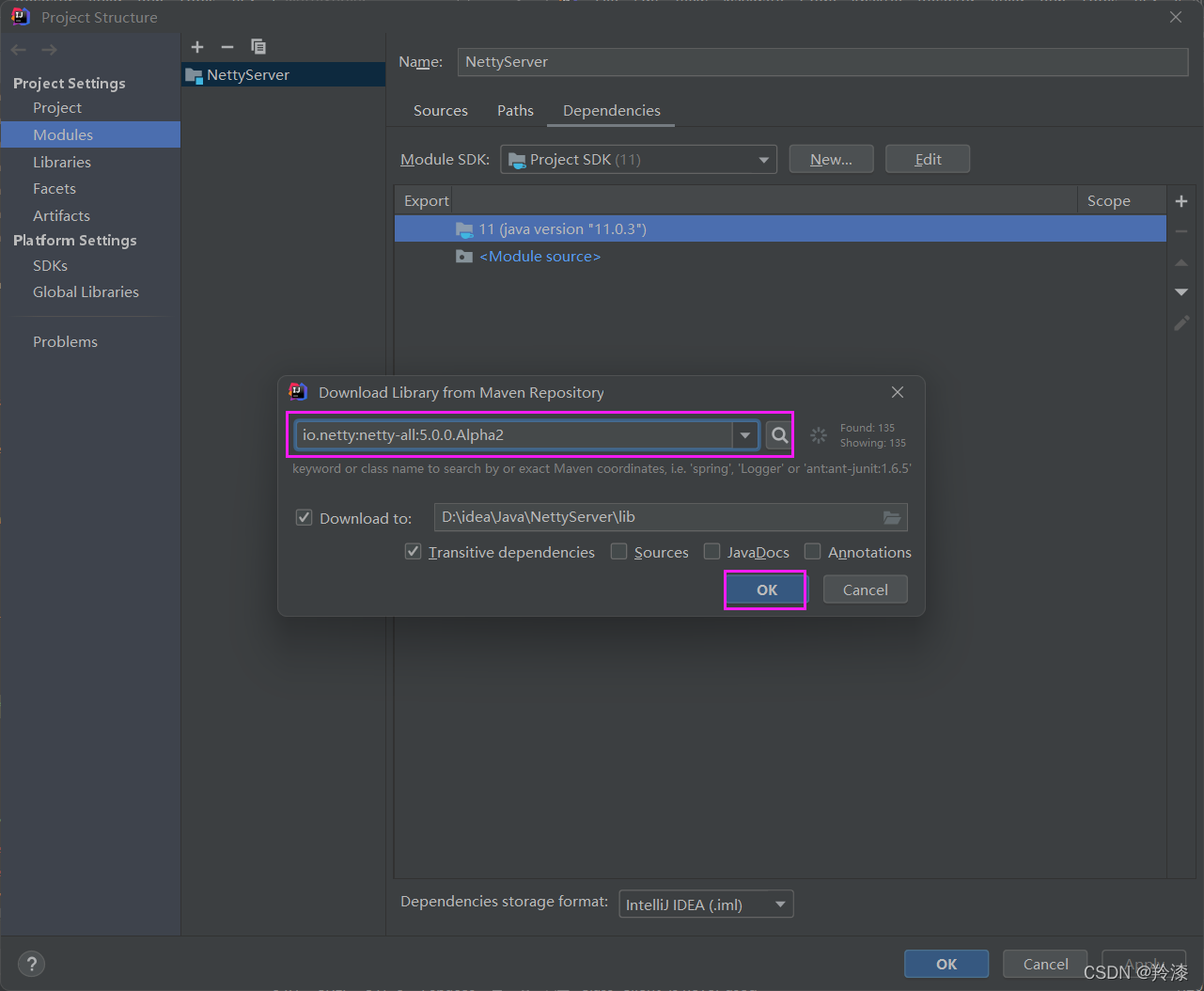Add dependency with plus icon beside Scope
1204x991 pixels.
click(x=1181, y=201)
